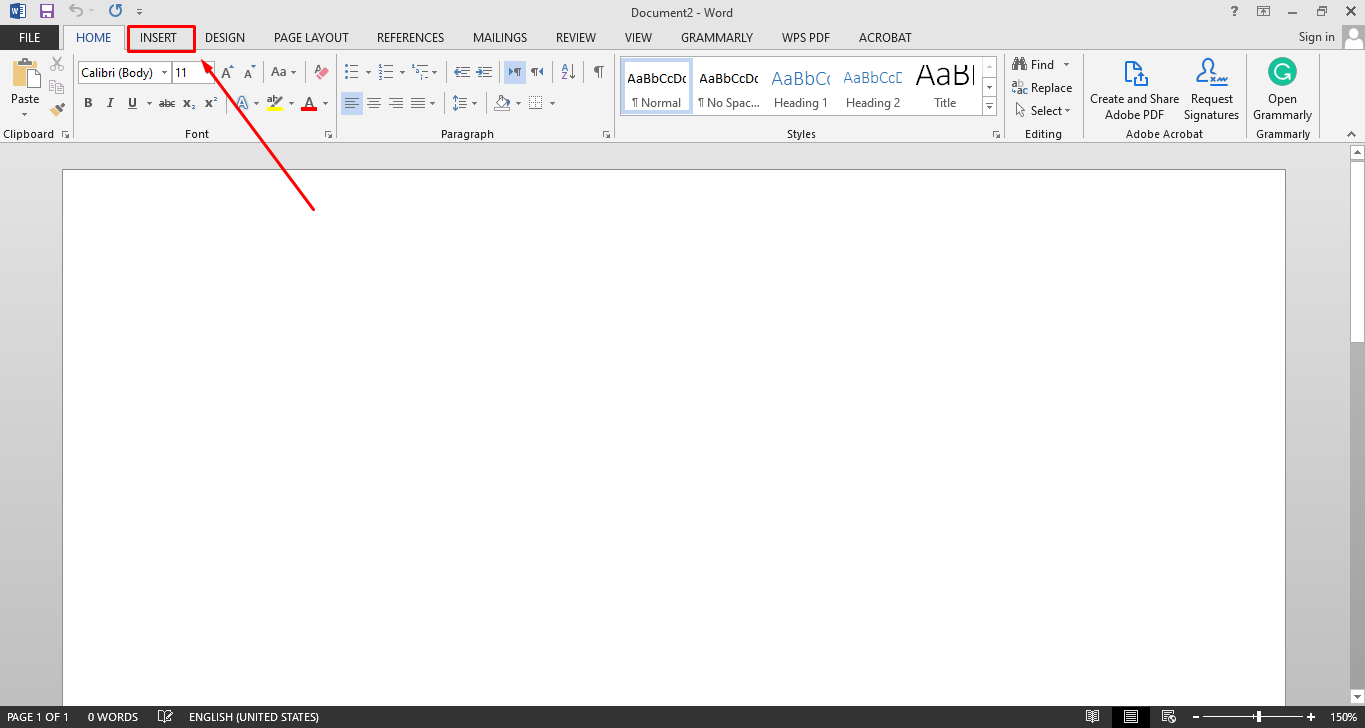The width and height of the screenshot is (1365, 728).
Task: Activate the Format Painter
Action: tap(57, 109)
